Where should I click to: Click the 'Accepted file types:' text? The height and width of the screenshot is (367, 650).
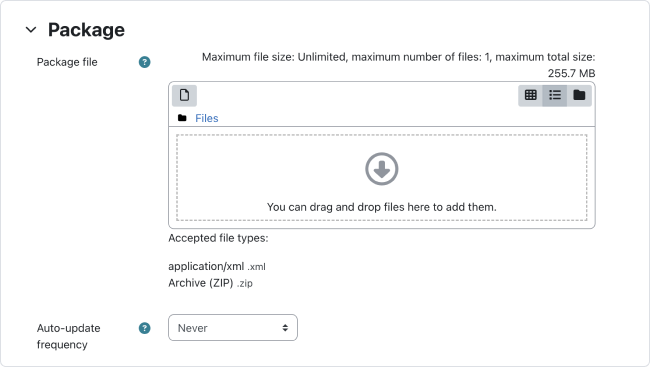click(218, 238)
